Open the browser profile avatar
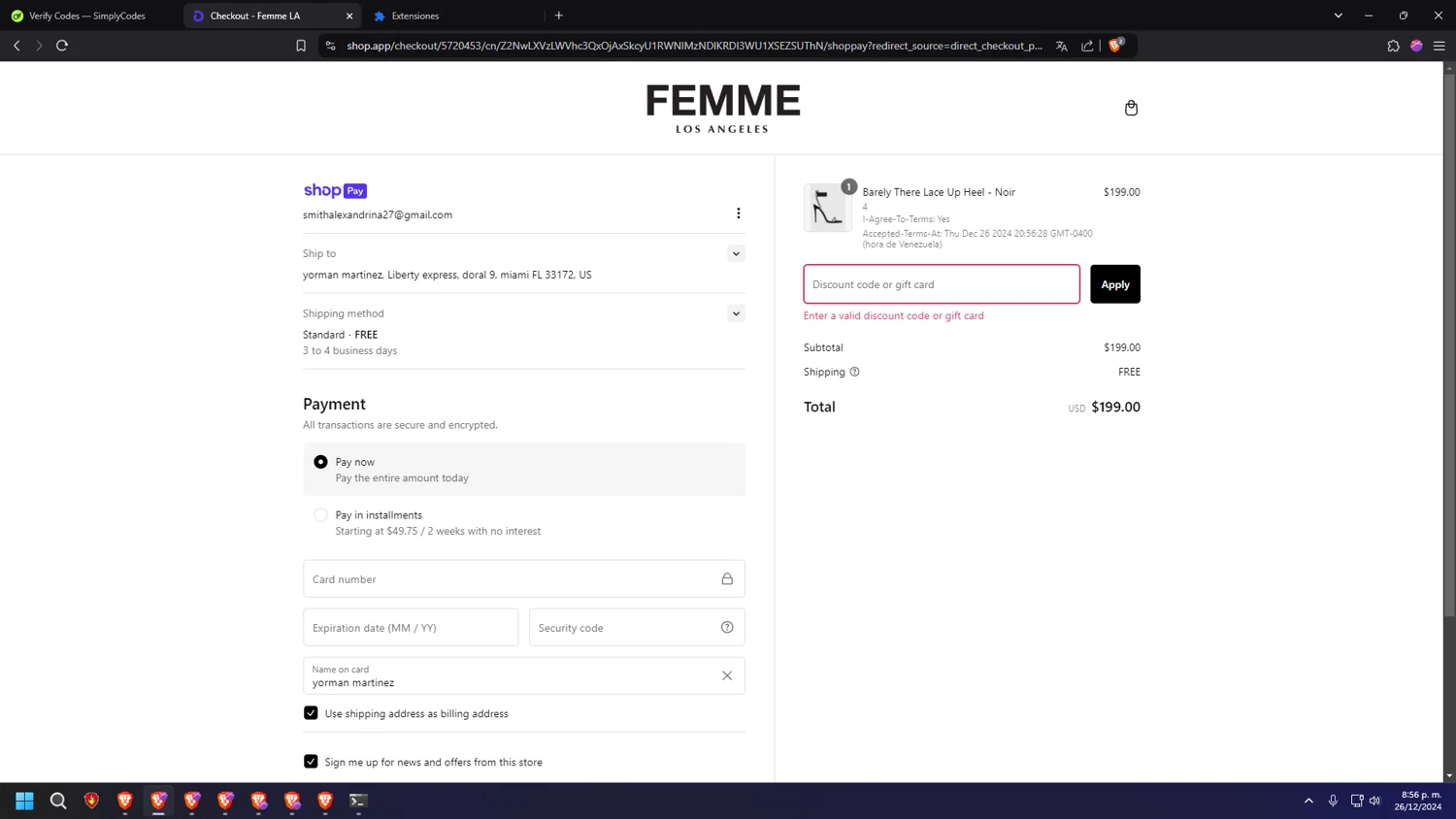 coord(1416,46)
